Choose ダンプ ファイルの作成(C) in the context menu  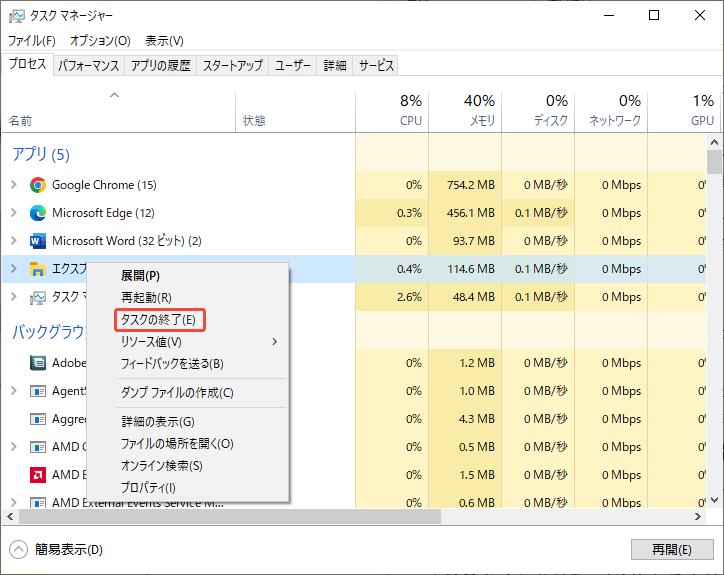pyautogui.click(x=187, y=393)
